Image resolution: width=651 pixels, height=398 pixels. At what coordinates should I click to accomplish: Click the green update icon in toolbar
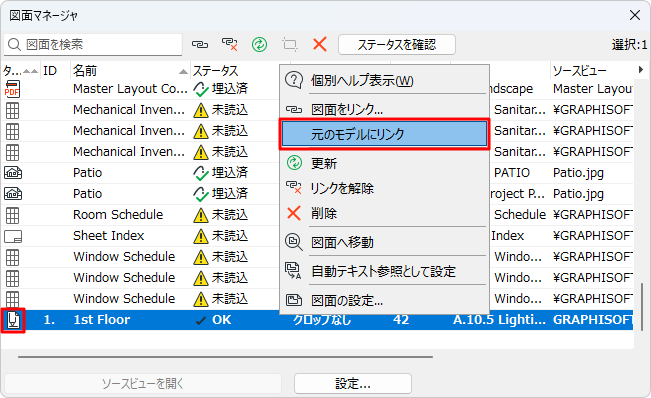click(x=259, y=44)
